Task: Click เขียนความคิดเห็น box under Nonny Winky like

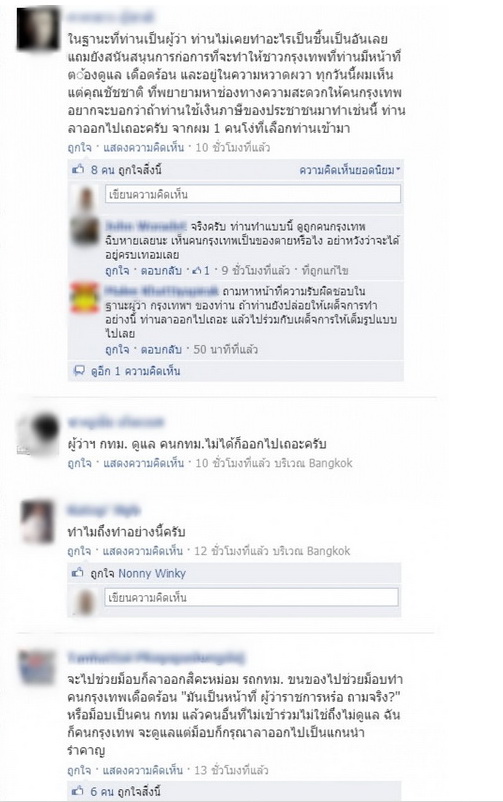Action: pos(251,597)
